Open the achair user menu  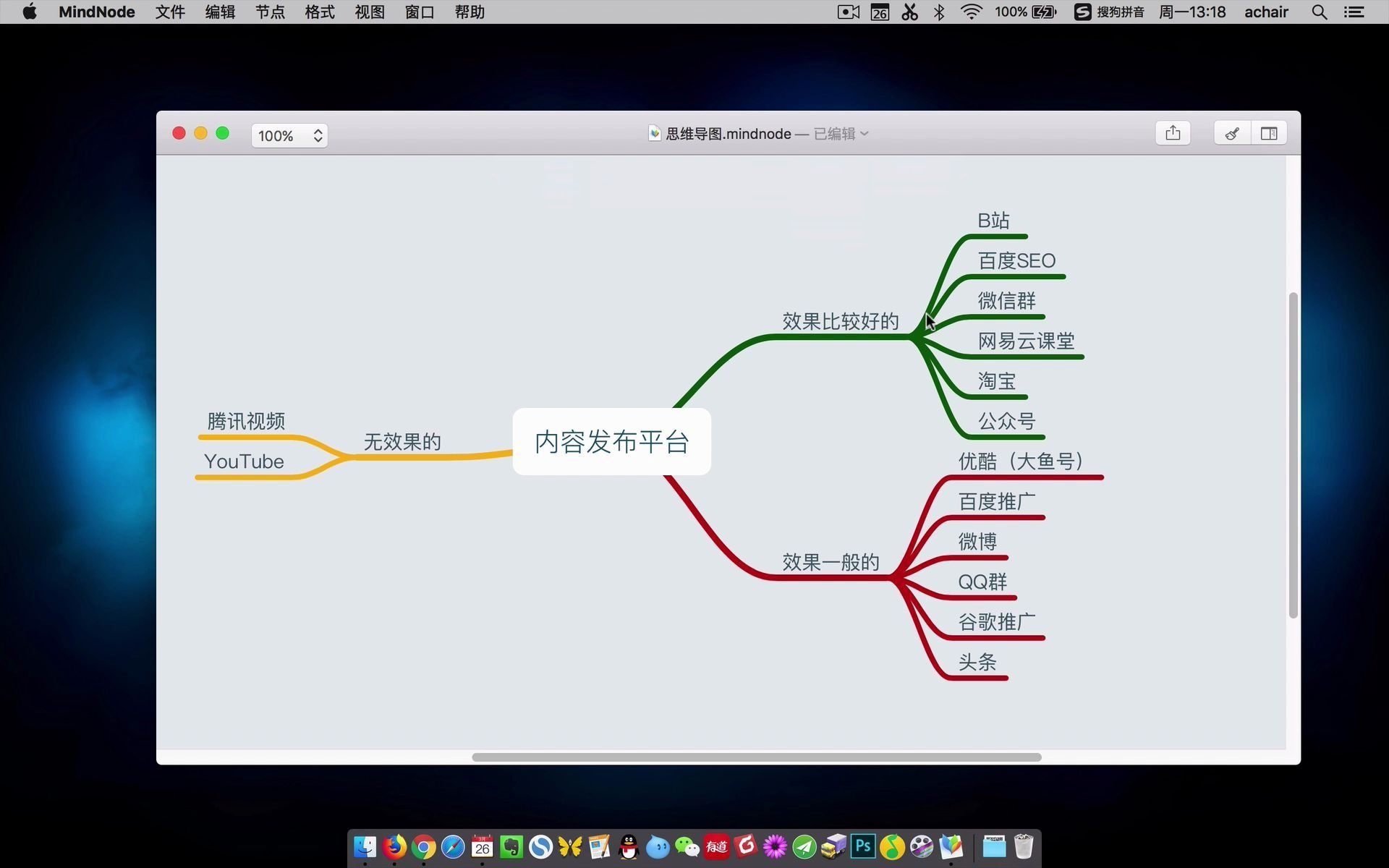tap(1266, 12)
